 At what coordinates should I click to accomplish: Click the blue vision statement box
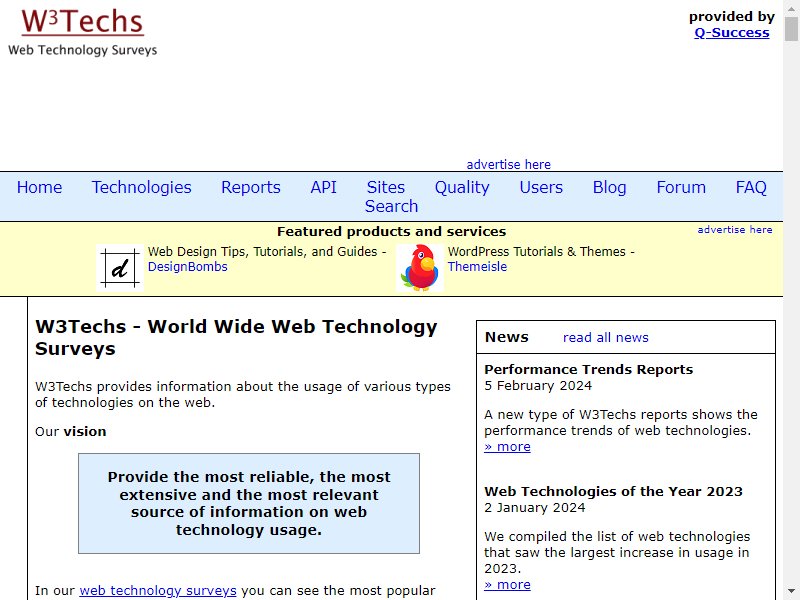click(249, 503)
